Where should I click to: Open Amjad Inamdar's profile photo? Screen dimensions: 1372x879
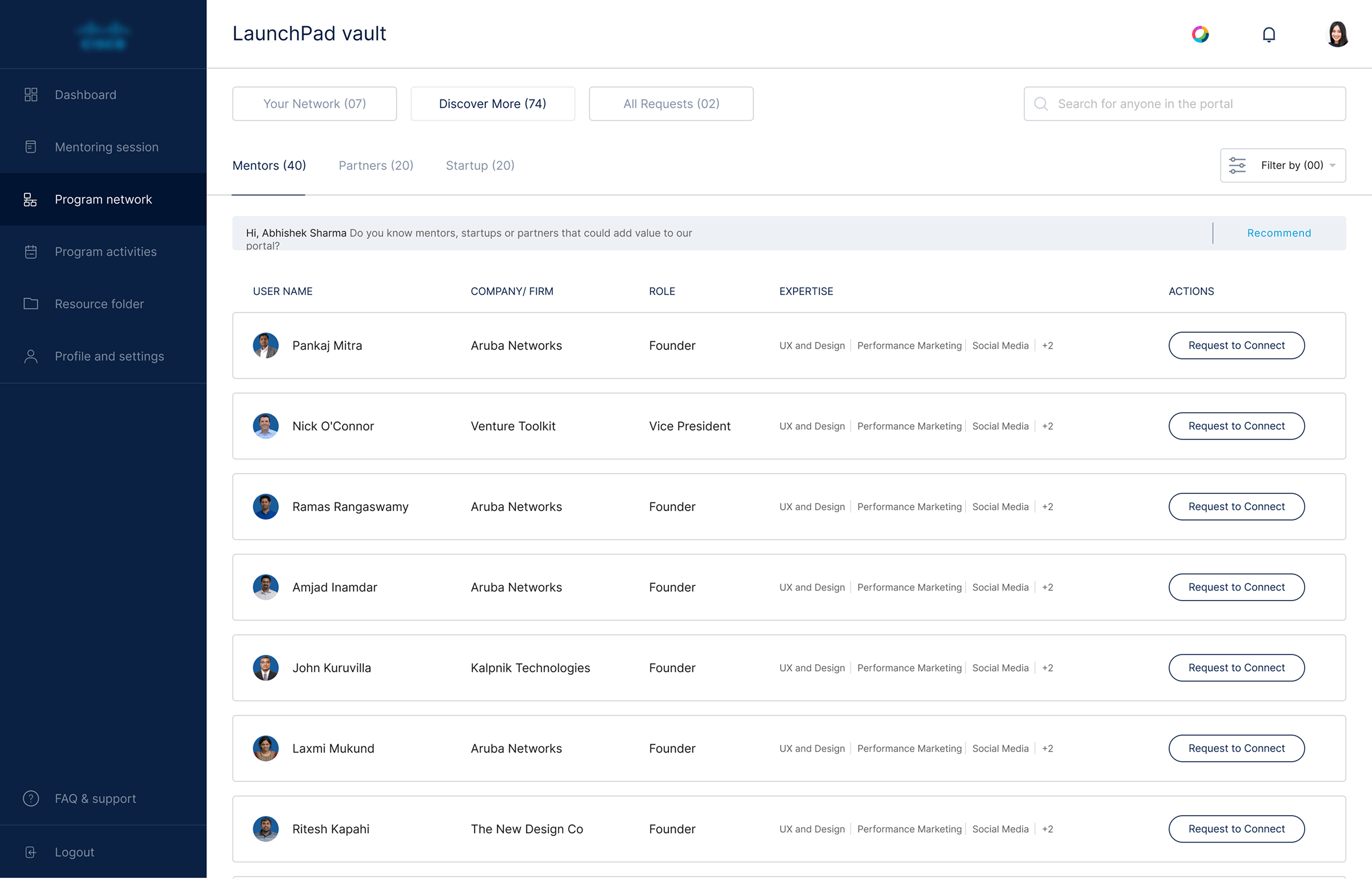pos(266,587)
